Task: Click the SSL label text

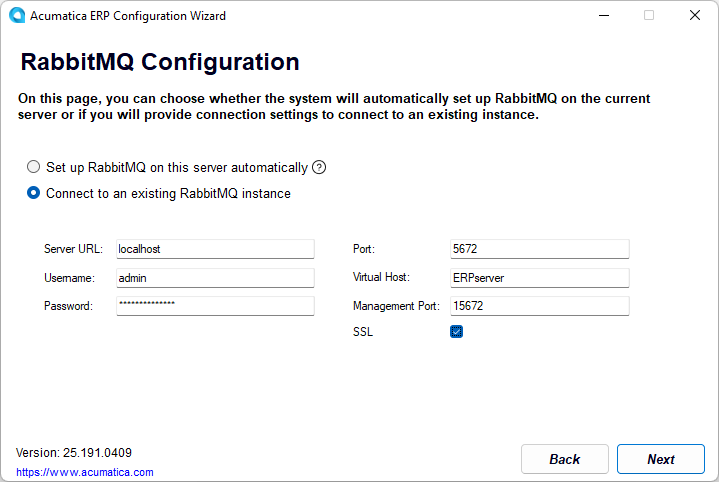Action: pyautogui.click(x=363, y=332)
